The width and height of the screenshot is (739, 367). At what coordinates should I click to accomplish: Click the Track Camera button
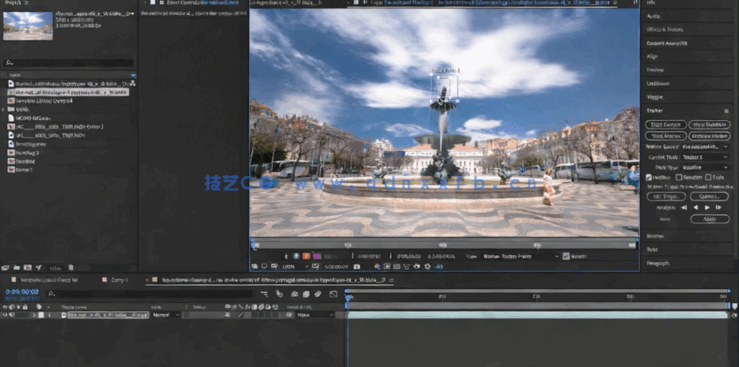tap(665, 124)
